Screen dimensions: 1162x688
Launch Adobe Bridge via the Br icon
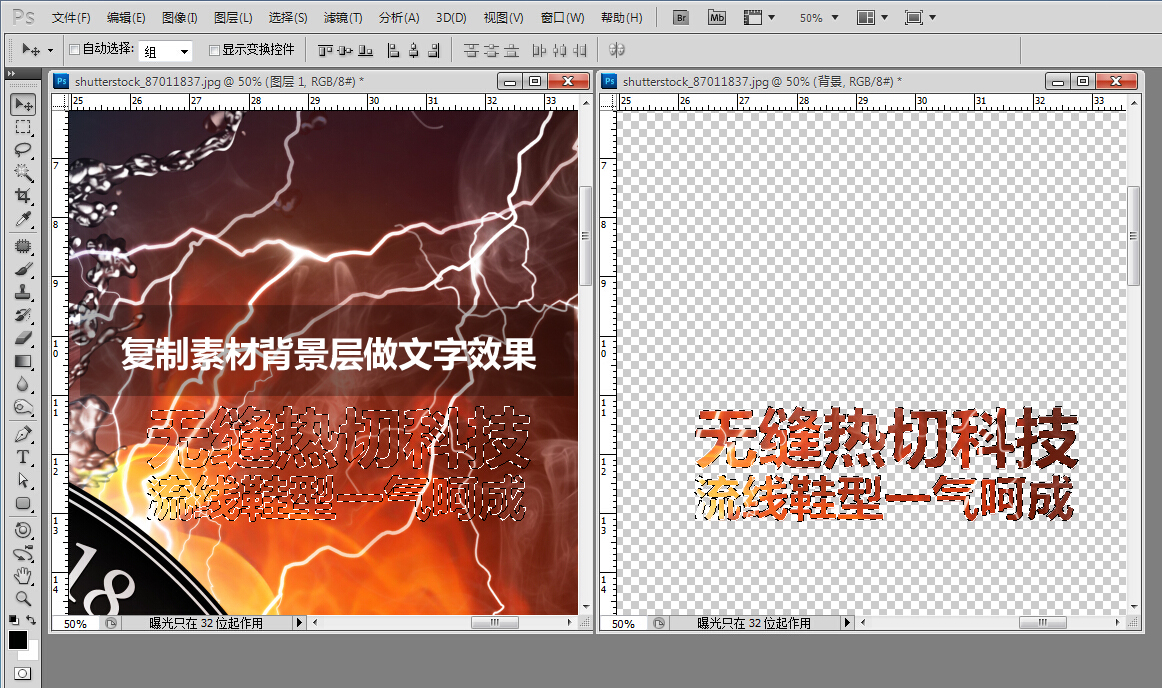[681, 18]
